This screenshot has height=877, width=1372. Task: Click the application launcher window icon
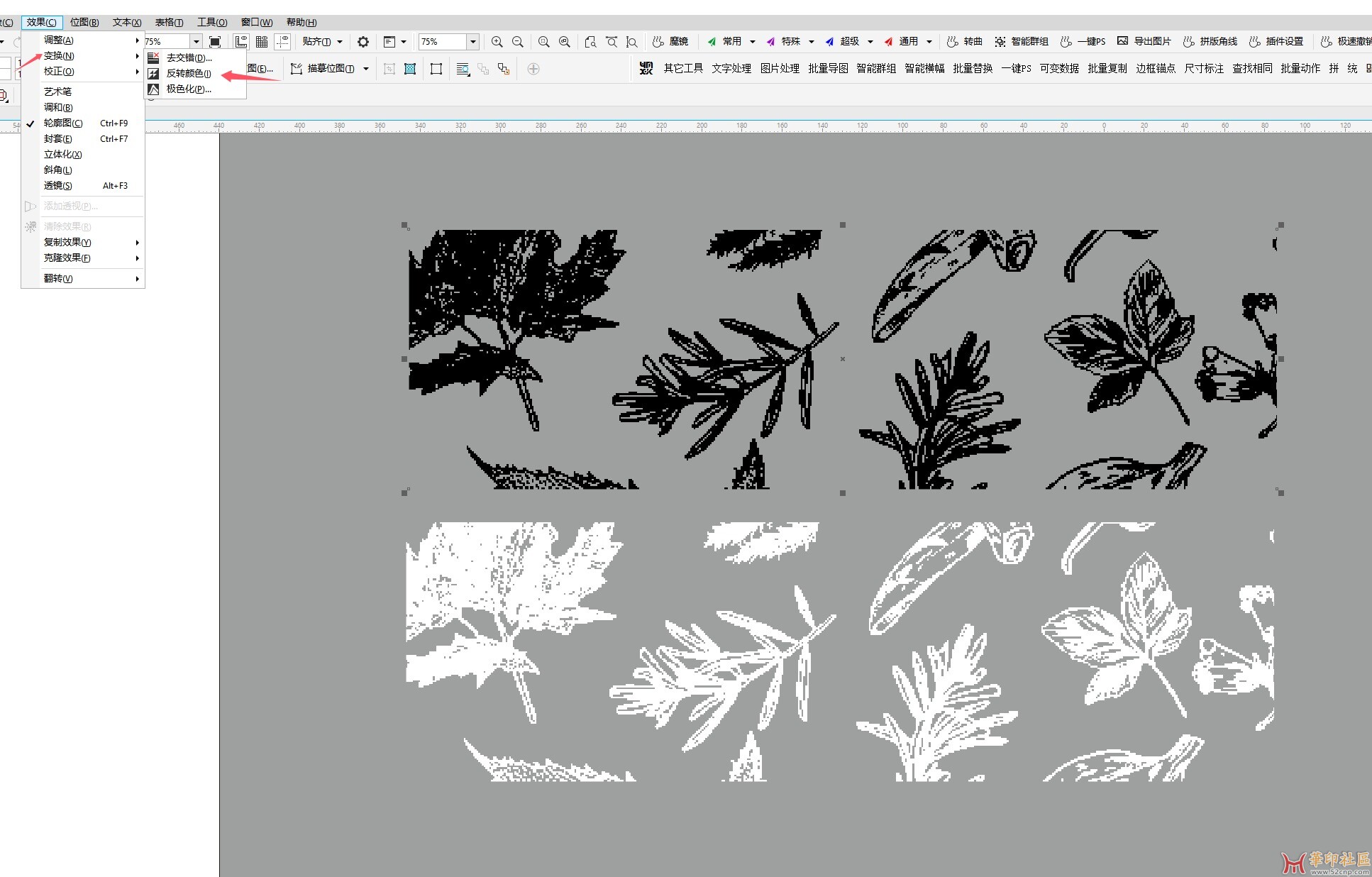pyautogui.click(x=389, y=42)
